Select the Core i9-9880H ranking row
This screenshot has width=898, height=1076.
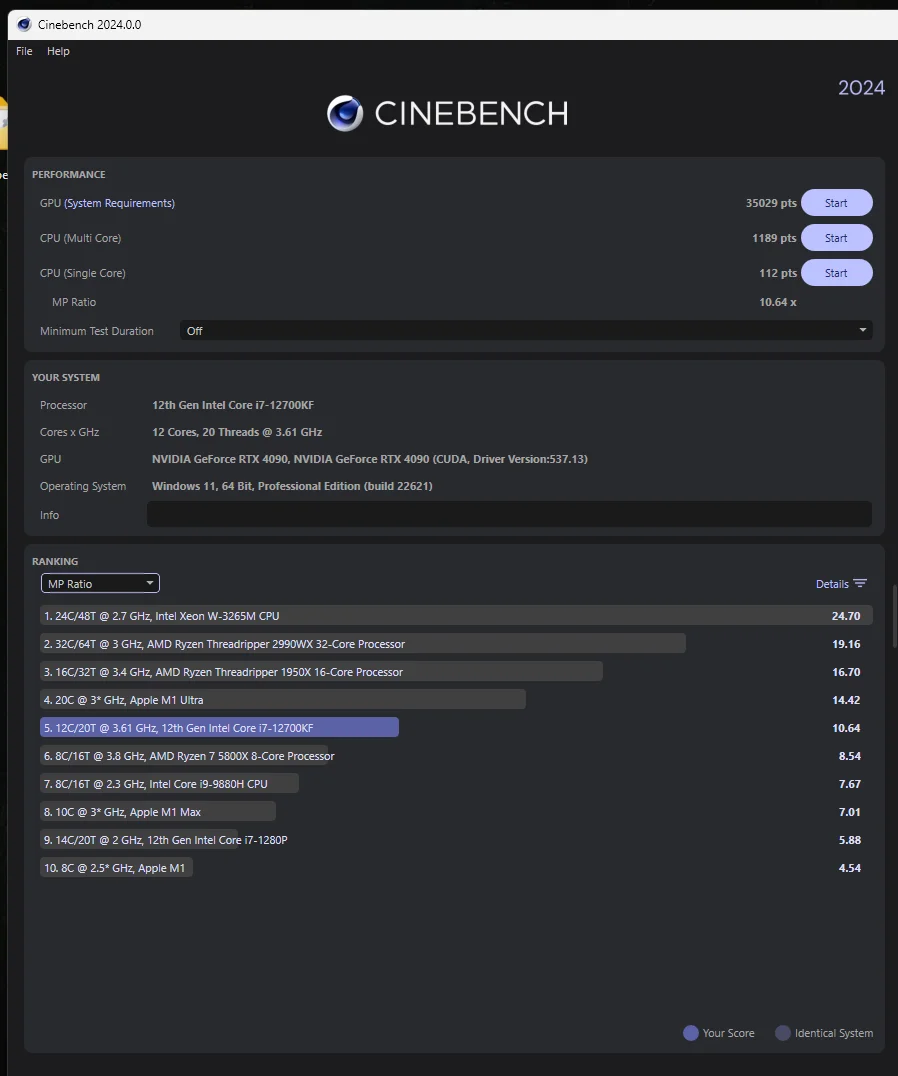coord(456,784)
